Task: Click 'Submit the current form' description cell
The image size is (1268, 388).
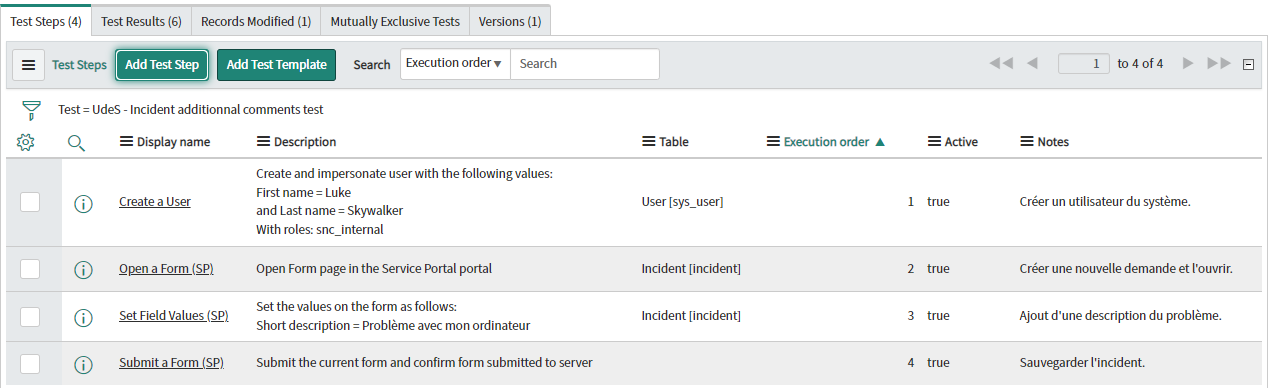Action: (424, 363)
